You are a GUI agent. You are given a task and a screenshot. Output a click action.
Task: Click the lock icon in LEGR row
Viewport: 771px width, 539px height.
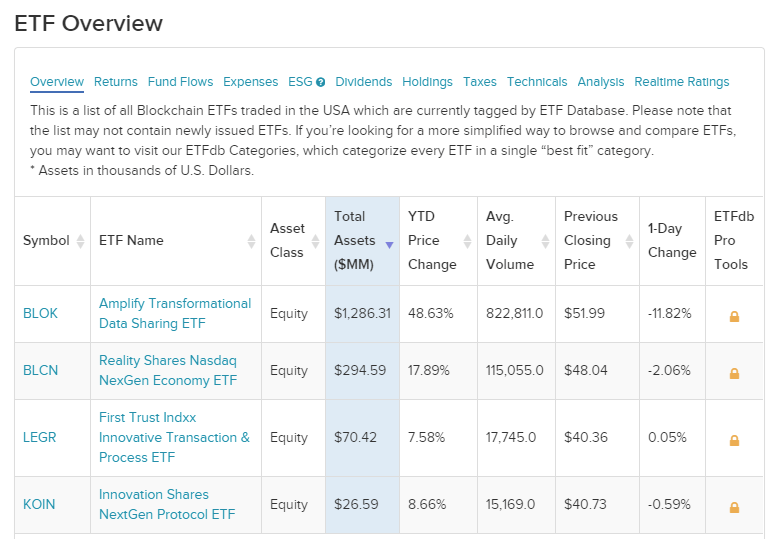[734, 440]
